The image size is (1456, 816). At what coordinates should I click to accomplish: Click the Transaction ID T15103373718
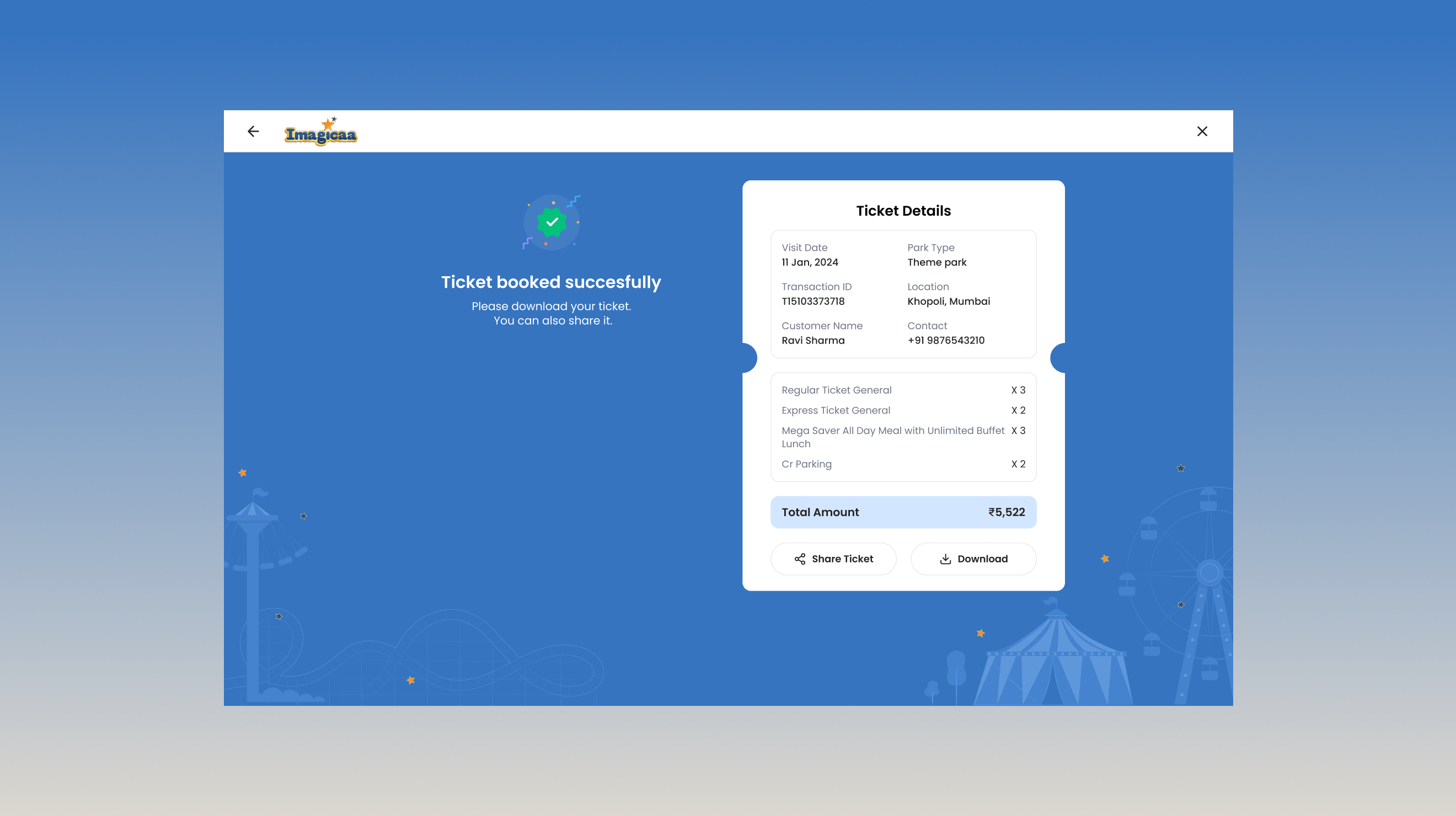coord(813,301)
